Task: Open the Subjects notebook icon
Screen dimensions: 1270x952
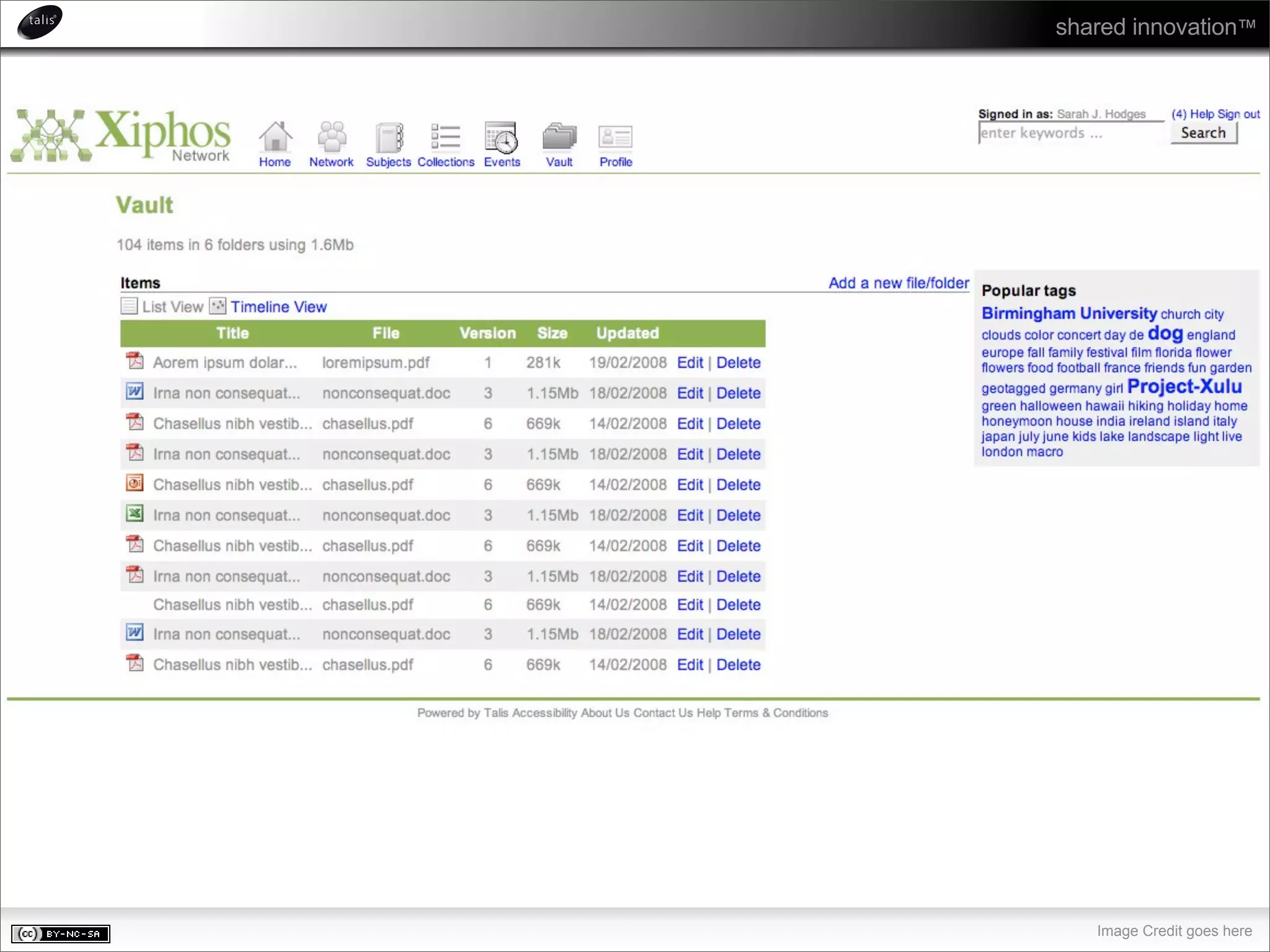Action: click(389, 137)
